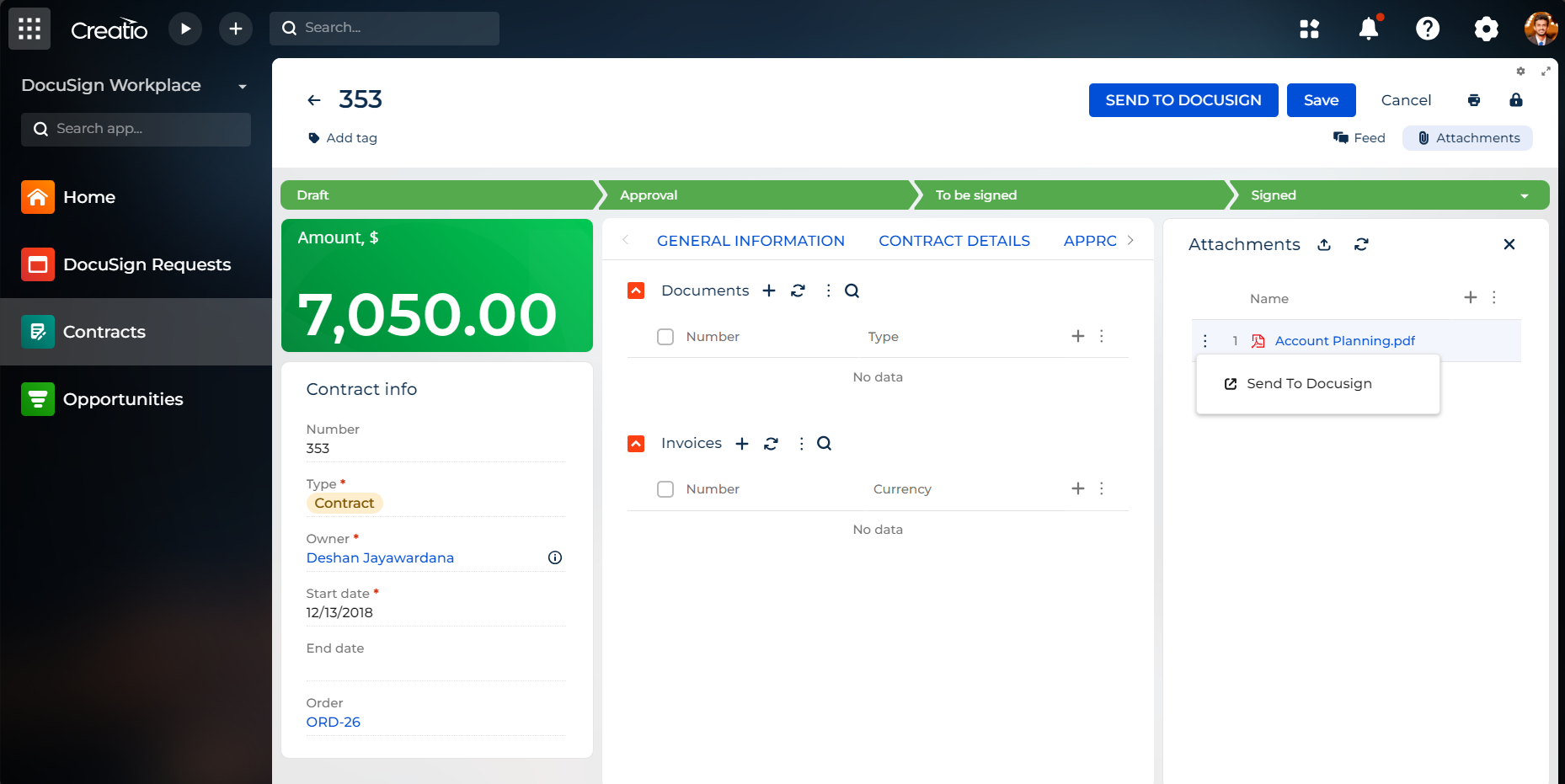Open the notifications bell
1565x784 pixels.
coord(1369,29)
